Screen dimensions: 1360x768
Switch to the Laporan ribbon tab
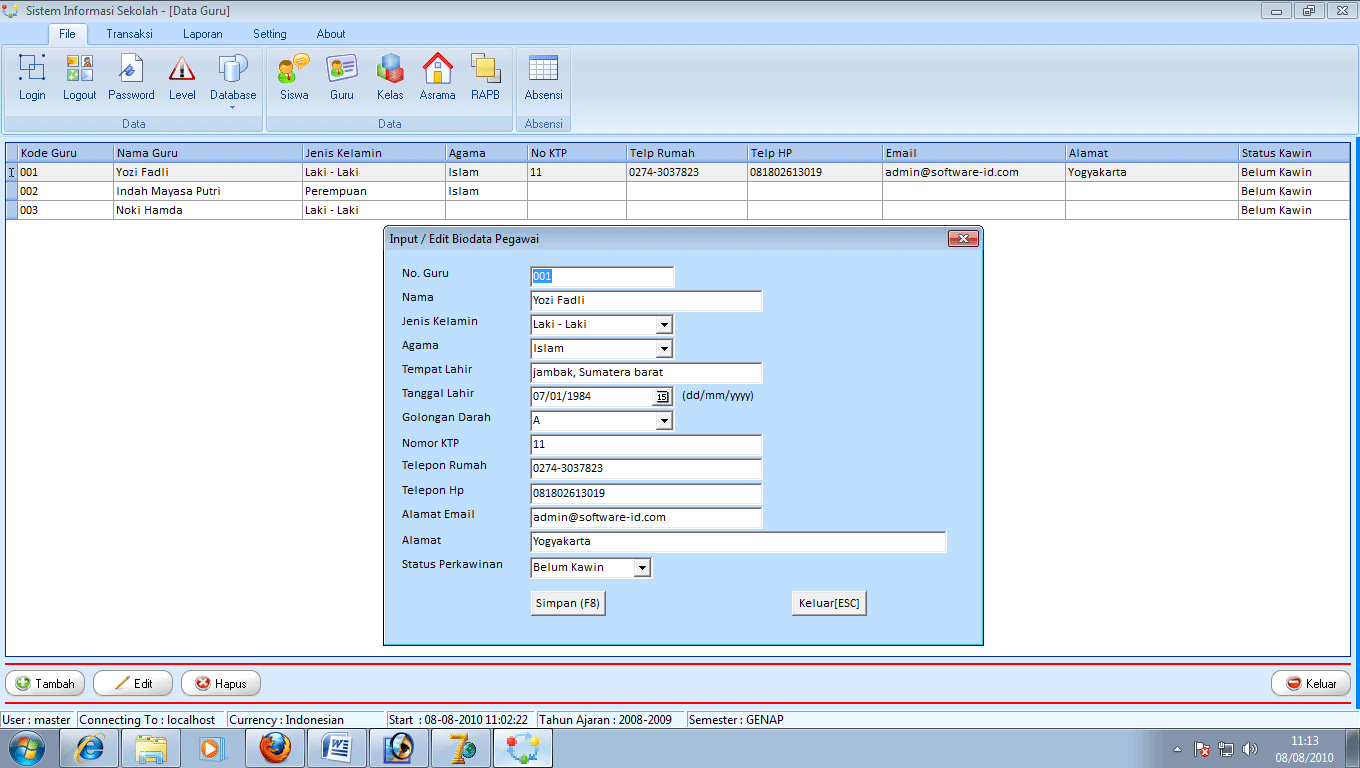(203, 34)
